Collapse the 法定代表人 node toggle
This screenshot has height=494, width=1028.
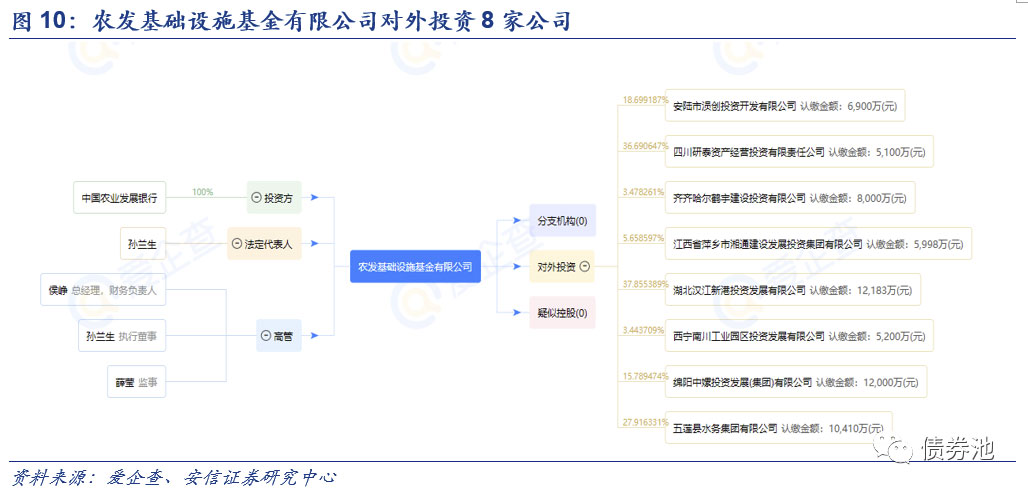[237, 243]
